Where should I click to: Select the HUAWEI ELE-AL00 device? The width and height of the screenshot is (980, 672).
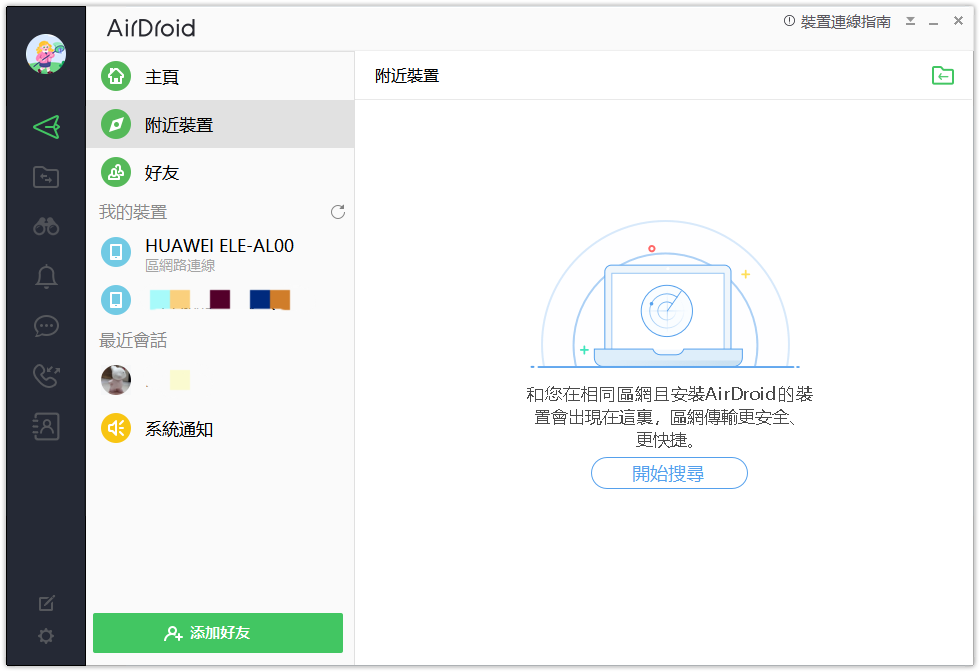click(x=221, y=253)
